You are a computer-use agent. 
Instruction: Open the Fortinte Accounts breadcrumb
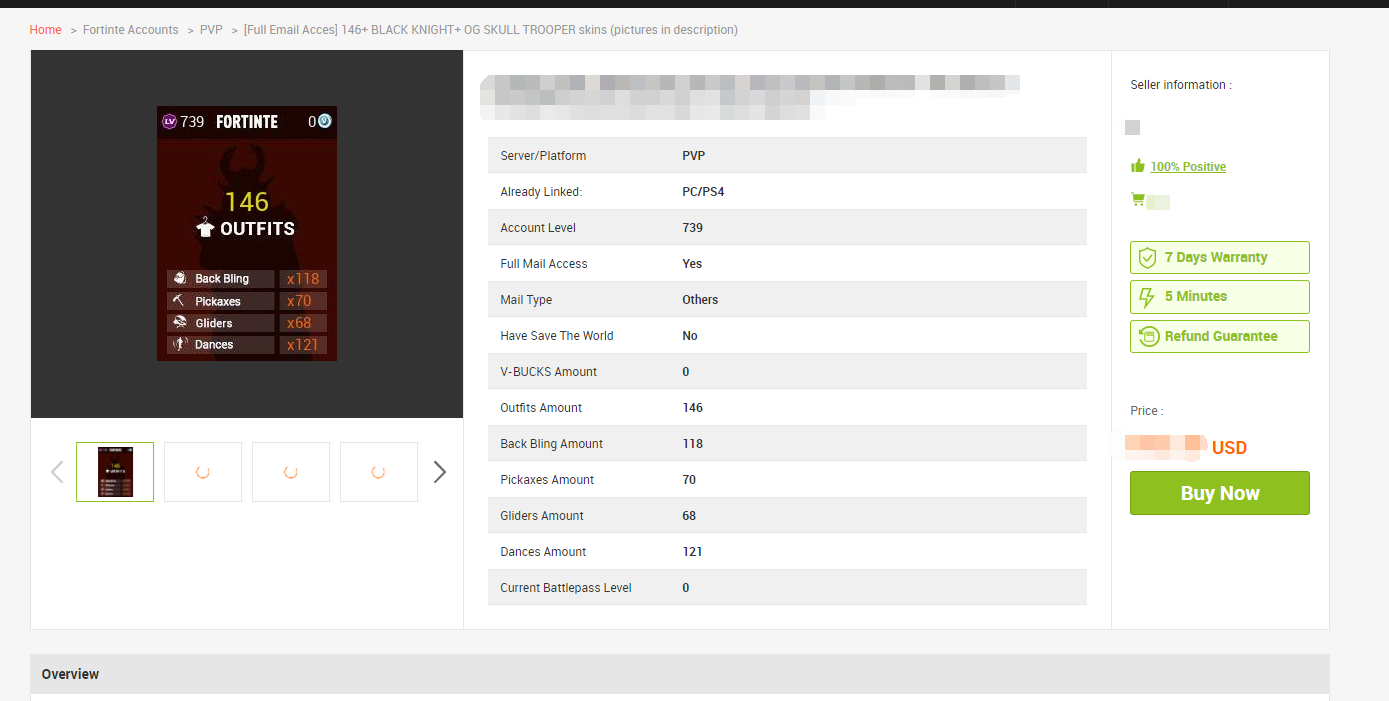131,30
